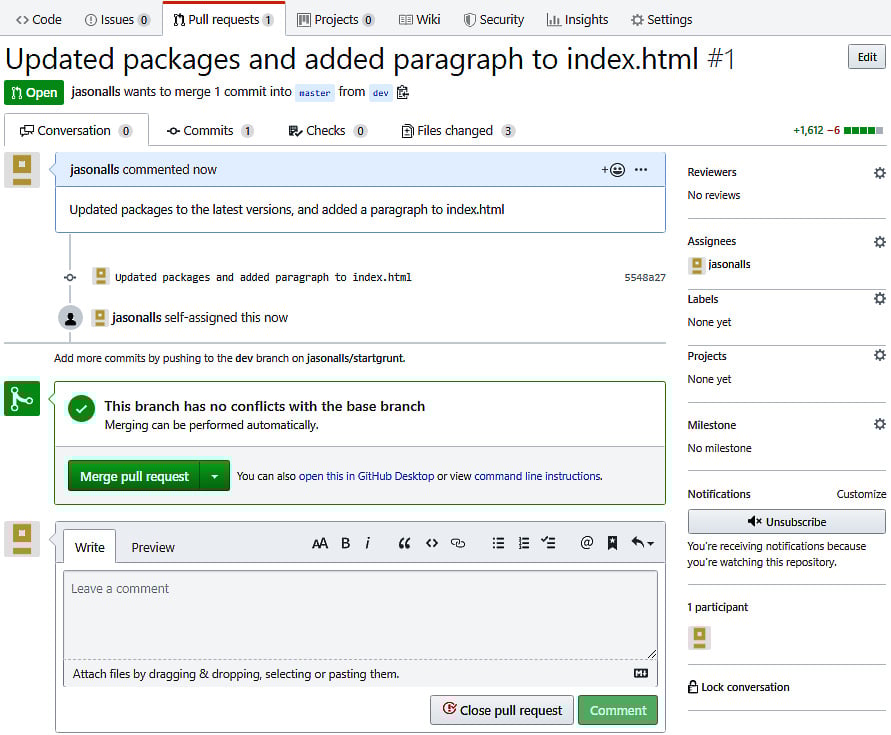This screenshot has height=735, width=891.
Task: Add a bulleted list
Action: pyautogui.click(x=498, y=543)
